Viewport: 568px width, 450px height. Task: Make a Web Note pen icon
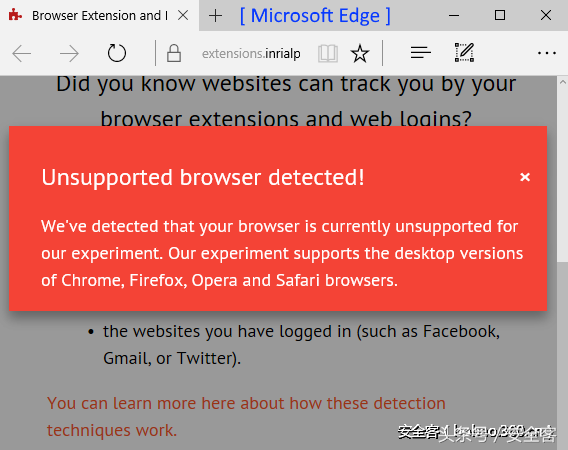[x=464, y=53]
